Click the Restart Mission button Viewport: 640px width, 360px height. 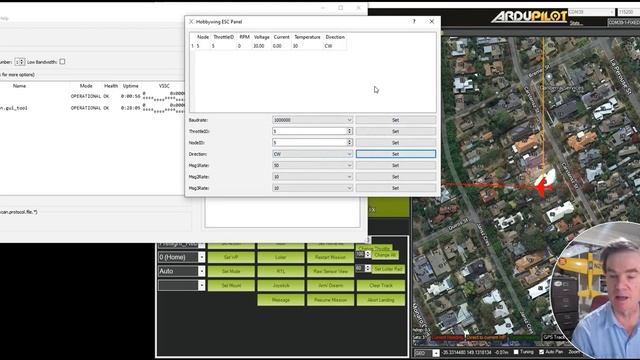point(330,257)
